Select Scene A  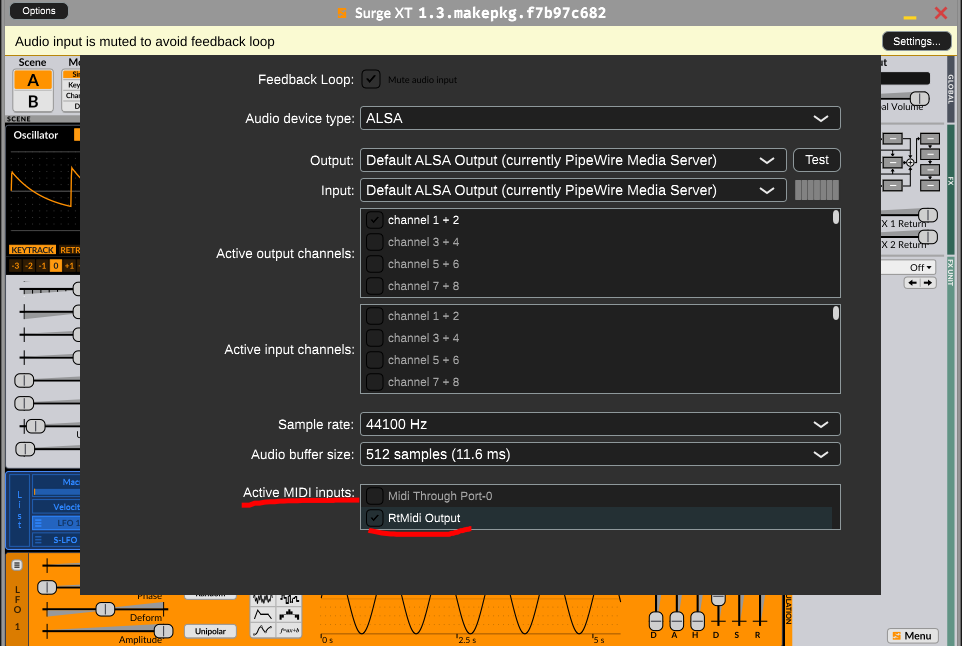click(33, 80)
